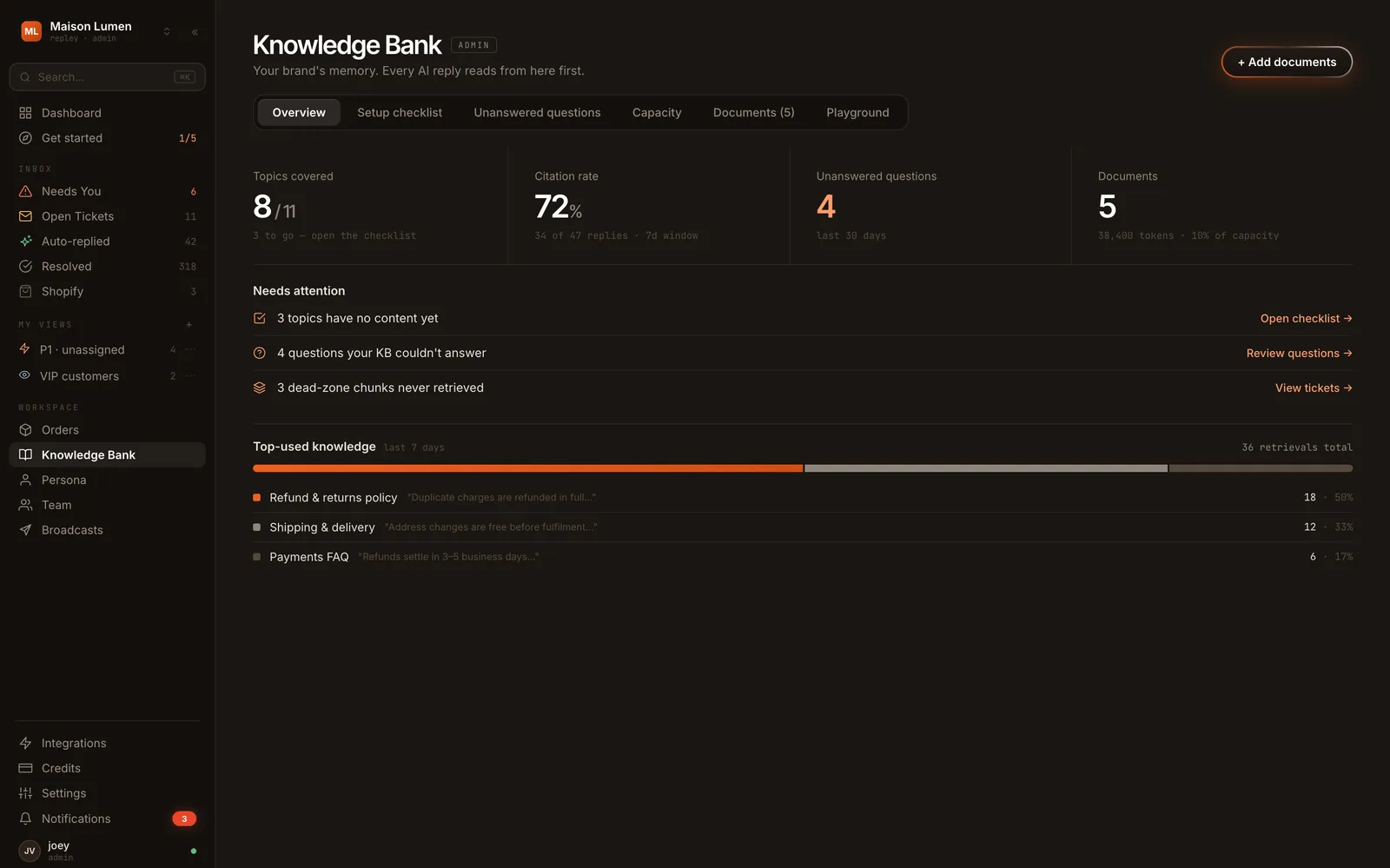Select the Needs You warning triangle icon
Viewport: 1390px width, 868px height.
pos(25,191)
